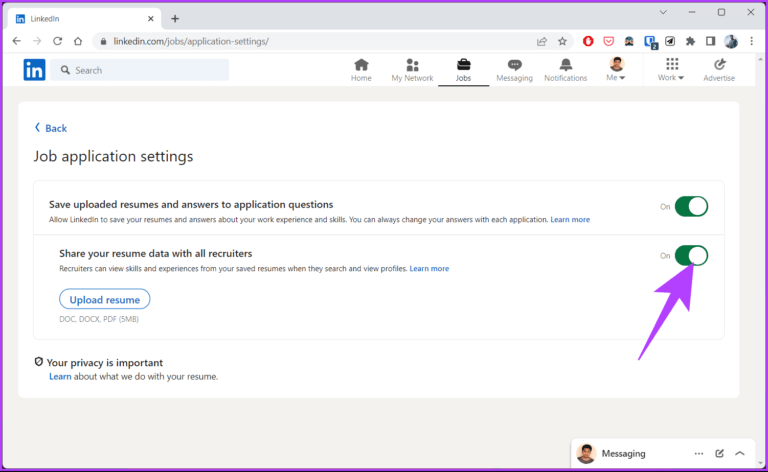
Task: Open the avatar extension icon in toolbar
Action: pos(629,42)
